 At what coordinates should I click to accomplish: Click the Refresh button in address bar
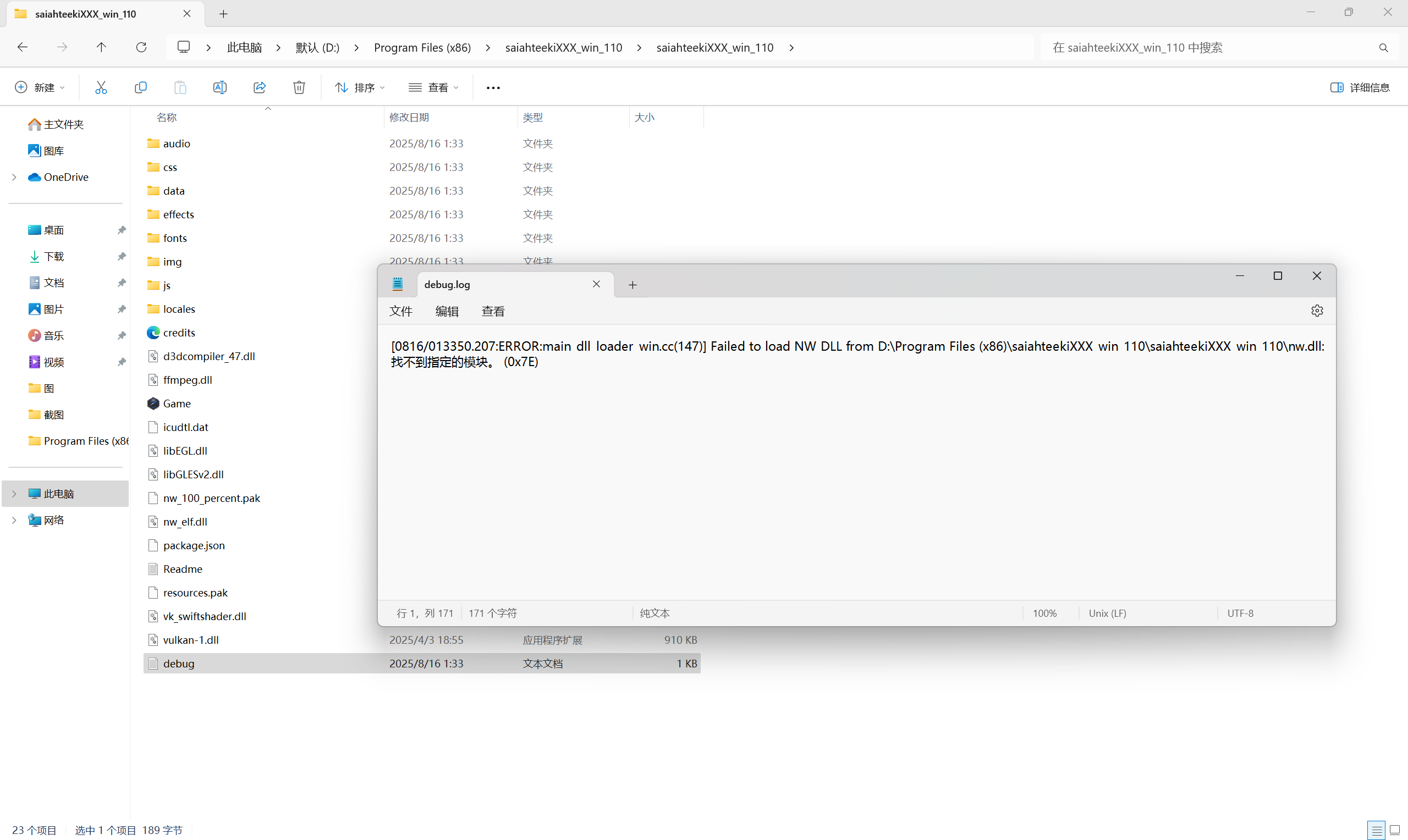point(141,47)
